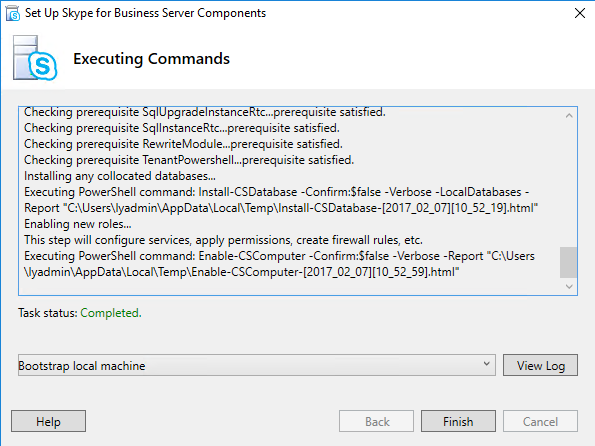Click the scrollbar track above the thumb
This screenshot has width=595, height=446.
pos(569,185)
